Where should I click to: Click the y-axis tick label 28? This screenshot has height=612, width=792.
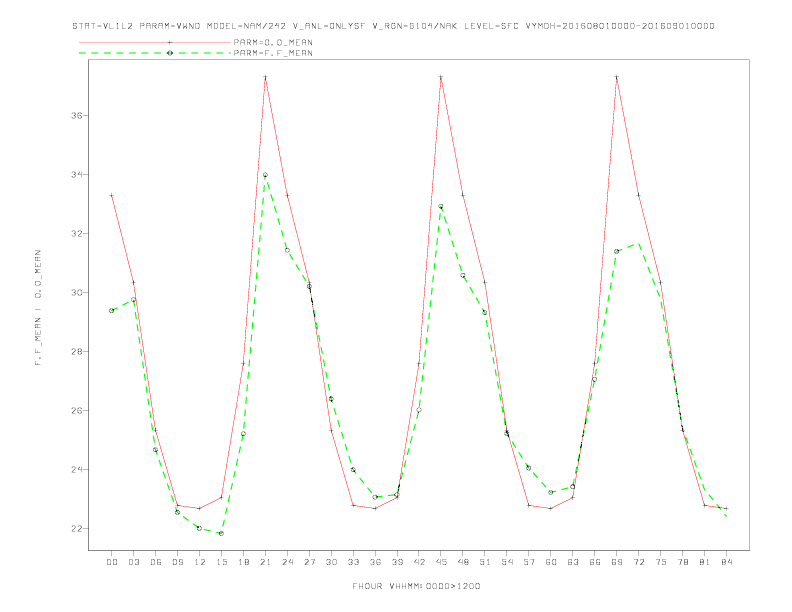77,351
